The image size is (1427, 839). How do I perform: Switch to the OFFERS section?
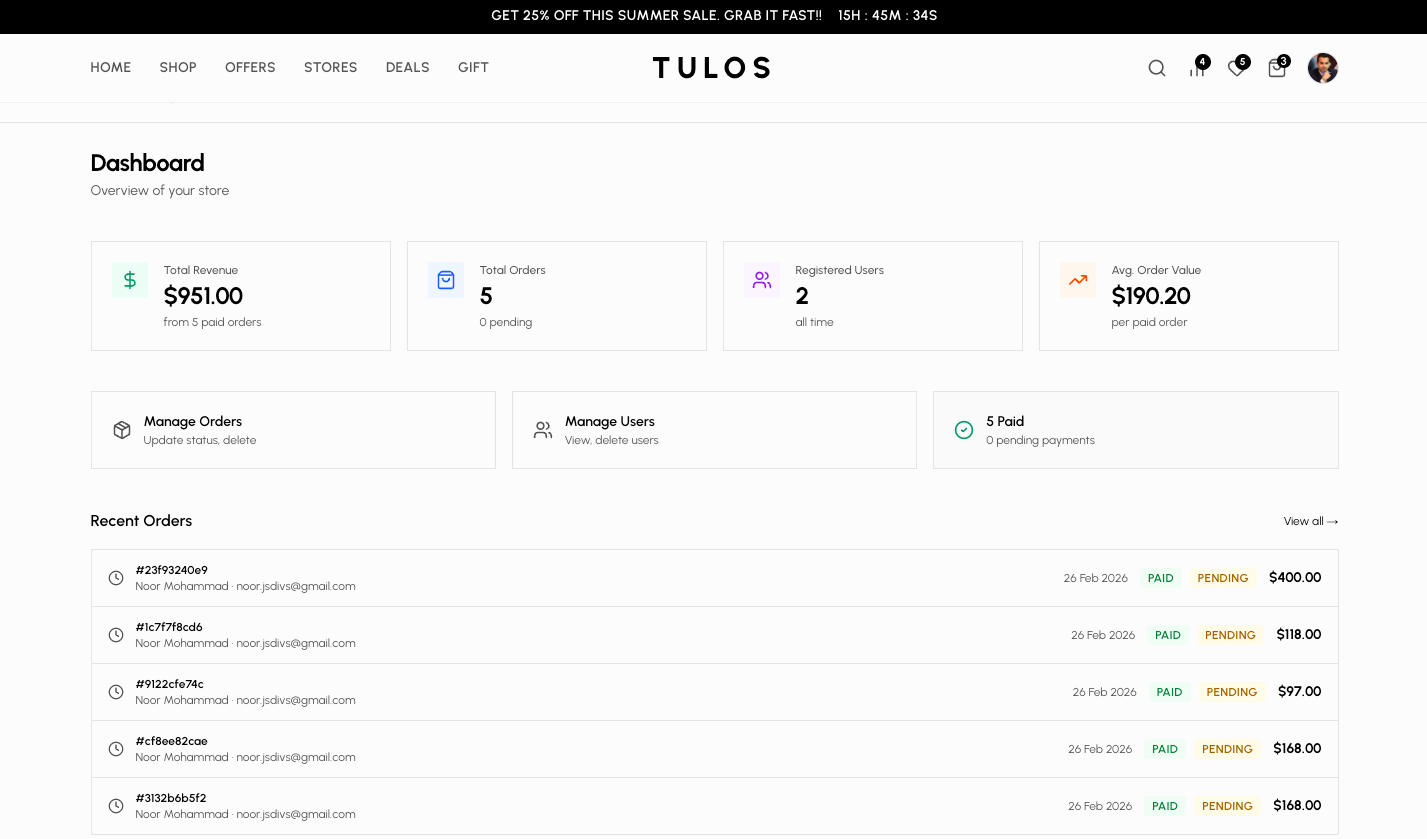(x=250, y=67)
